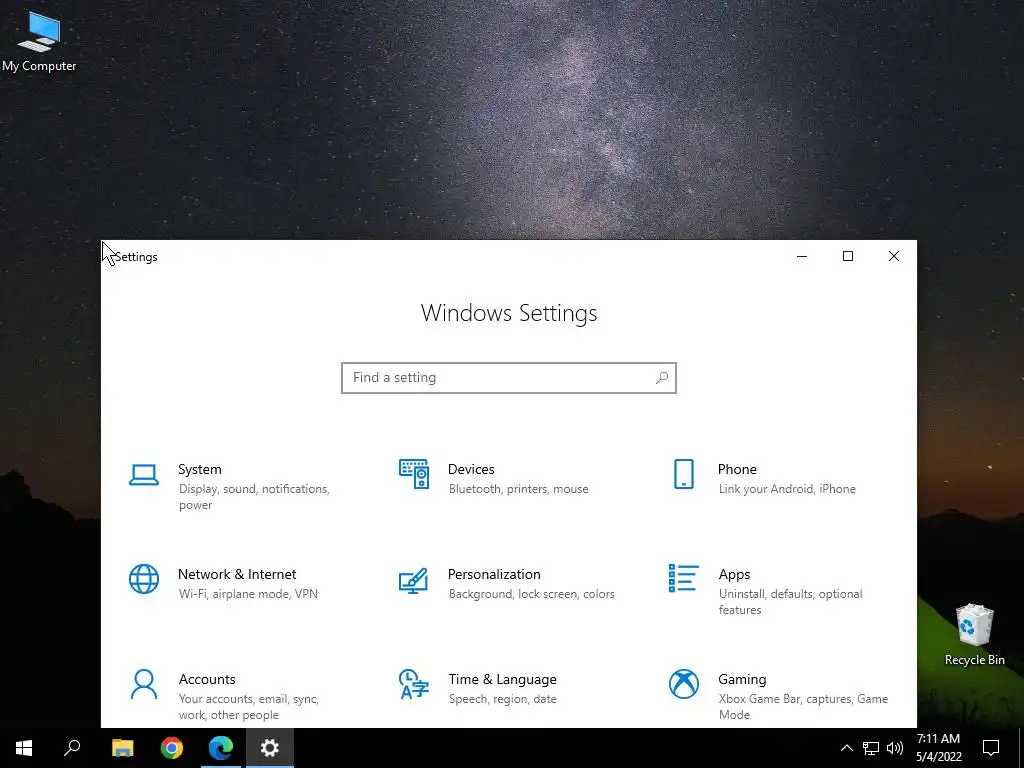
Task: Open the Gaming Xbox icon
Action: [684, 684]
